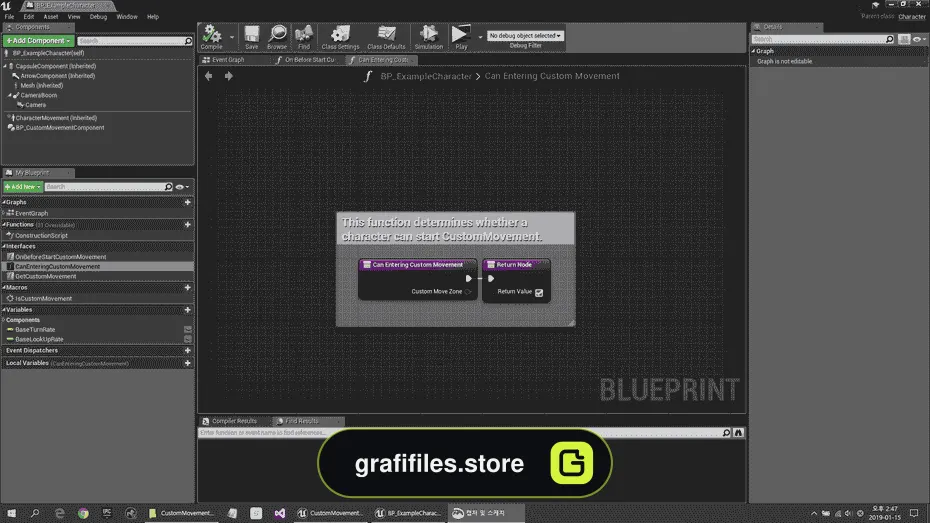This screenshot has height=523, width=930.
Task: Add new macro with plus icon
Action: 187,288
